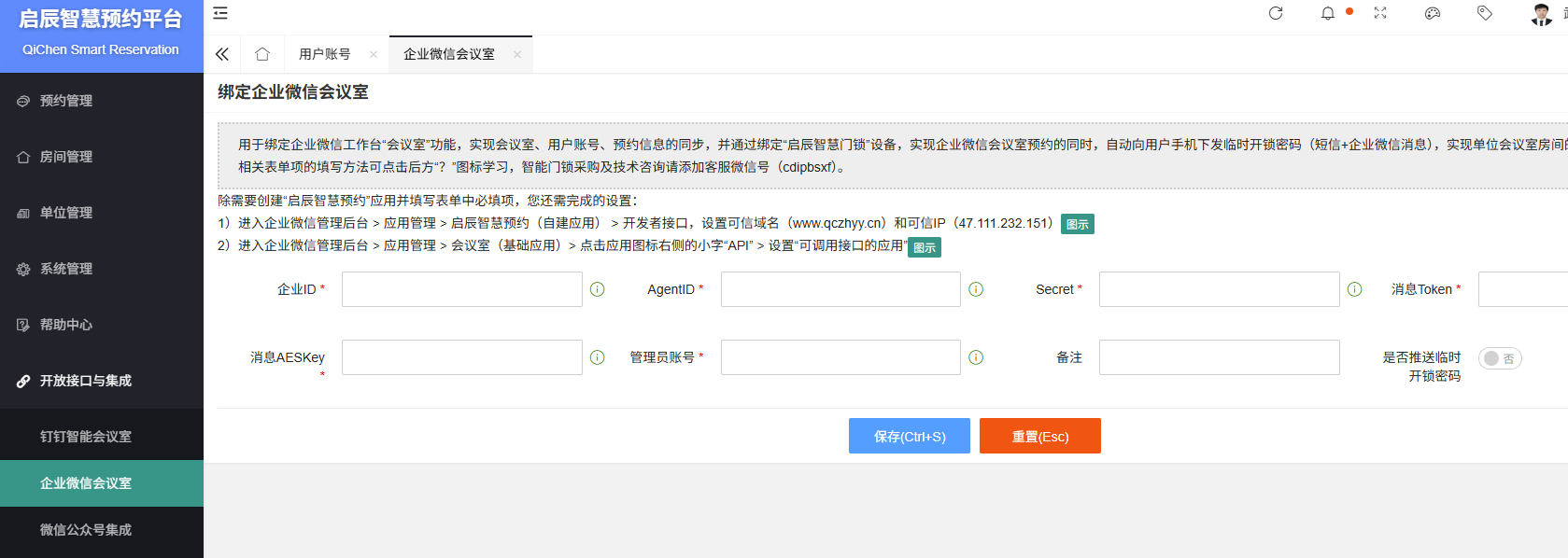
Task: Open 钉钉智能会议室 submenu item
Action: point(102,437)
